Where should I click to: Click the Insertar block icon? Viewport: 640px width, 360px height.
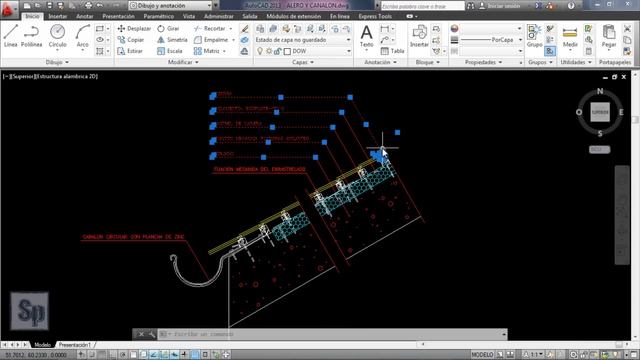[419, 36]
